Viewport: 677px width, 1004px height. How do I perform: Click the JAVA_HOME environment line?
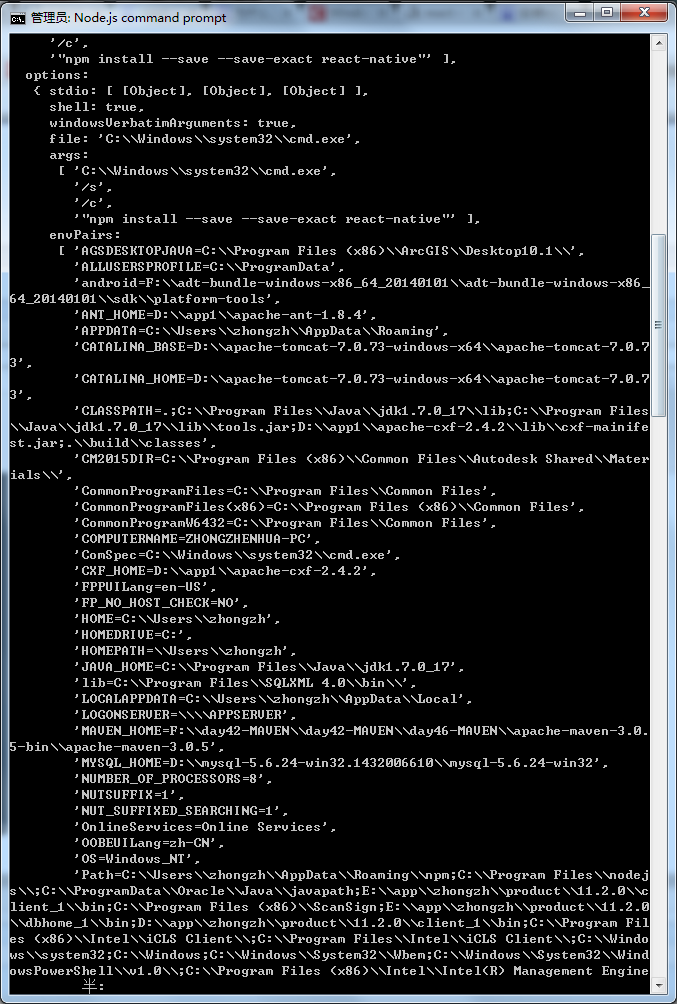click(270, 667)
